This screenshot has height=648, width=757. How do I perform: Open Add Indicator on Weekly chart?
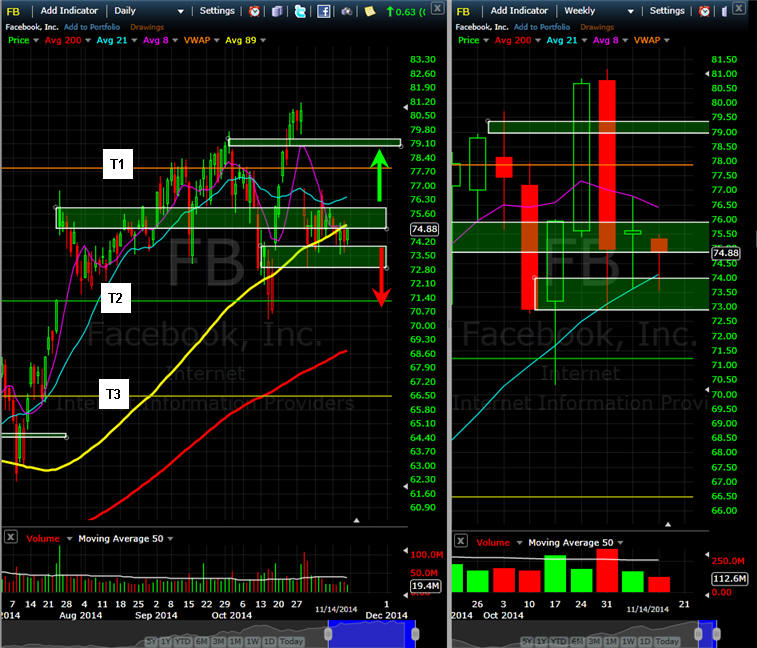[519, 11]
